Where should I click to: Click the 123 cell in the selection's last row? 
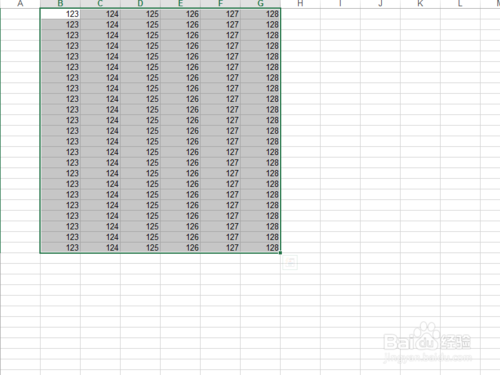[60, 248]
